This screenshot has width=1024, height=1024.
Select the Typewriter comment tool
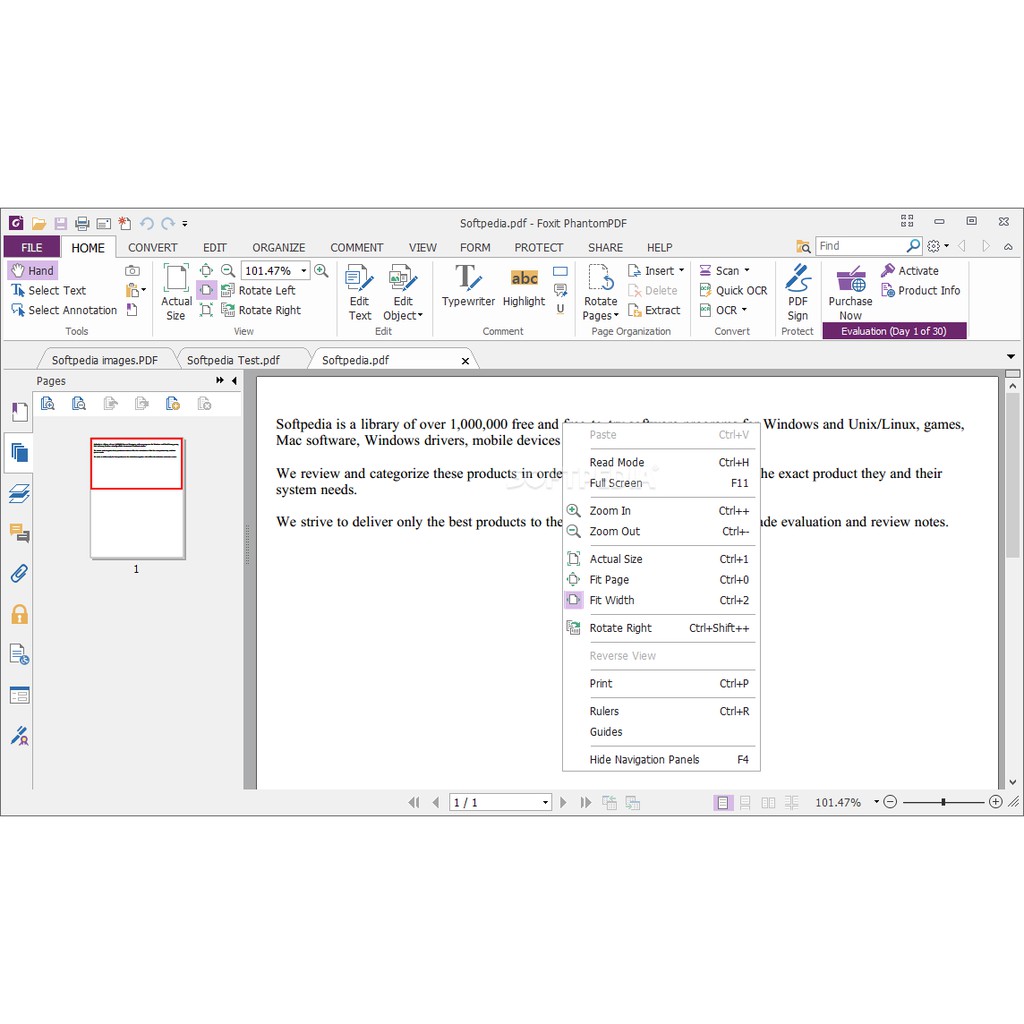pos(468,286)
